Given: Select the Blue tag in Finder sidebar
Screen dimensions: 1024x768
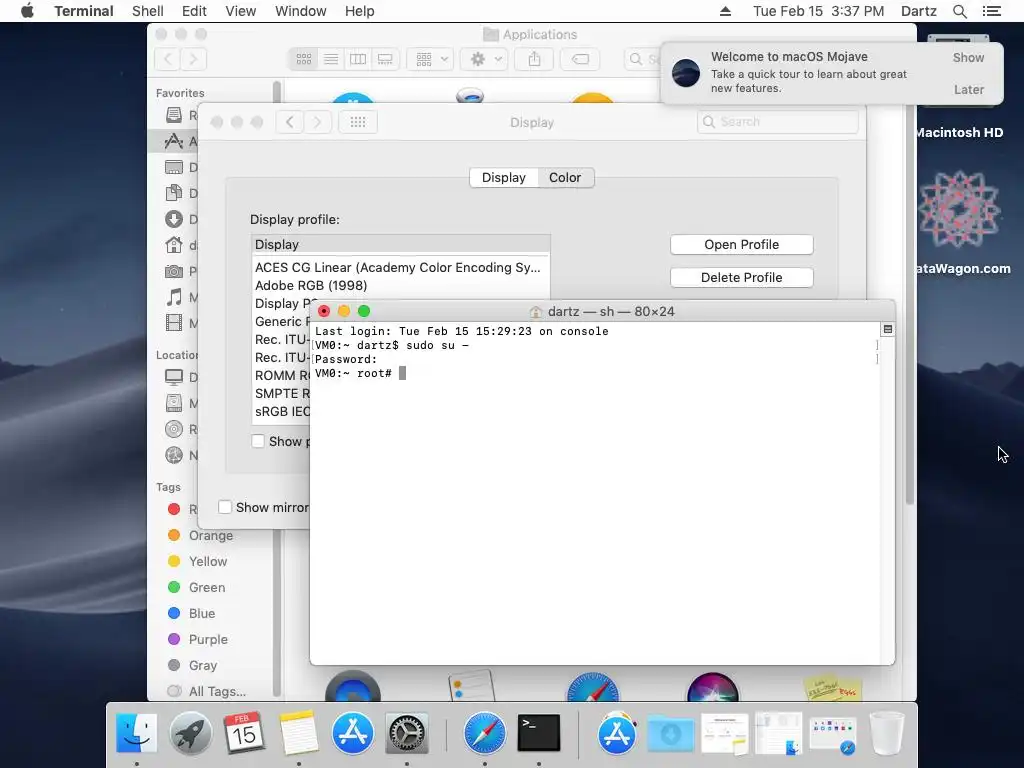Looking at the screenshot, I should coord(191,613).
